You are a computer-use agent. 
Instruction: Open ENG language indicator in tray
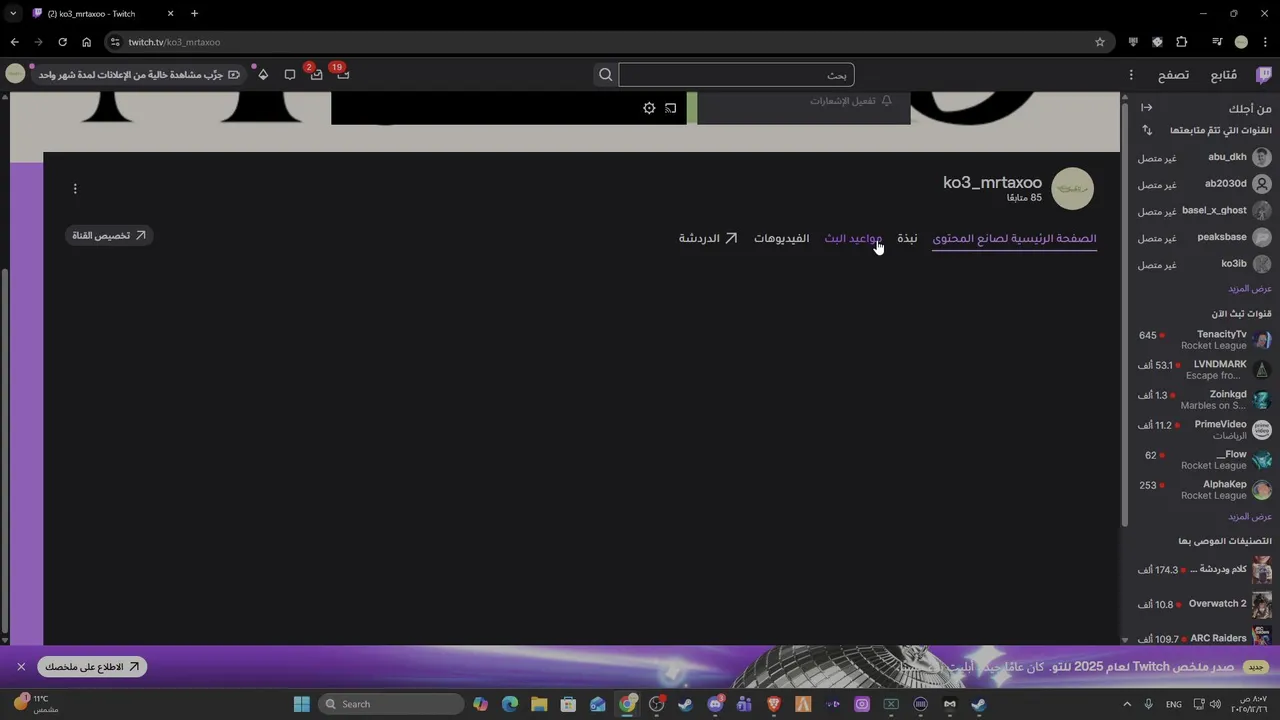(x=1173, y=704)
